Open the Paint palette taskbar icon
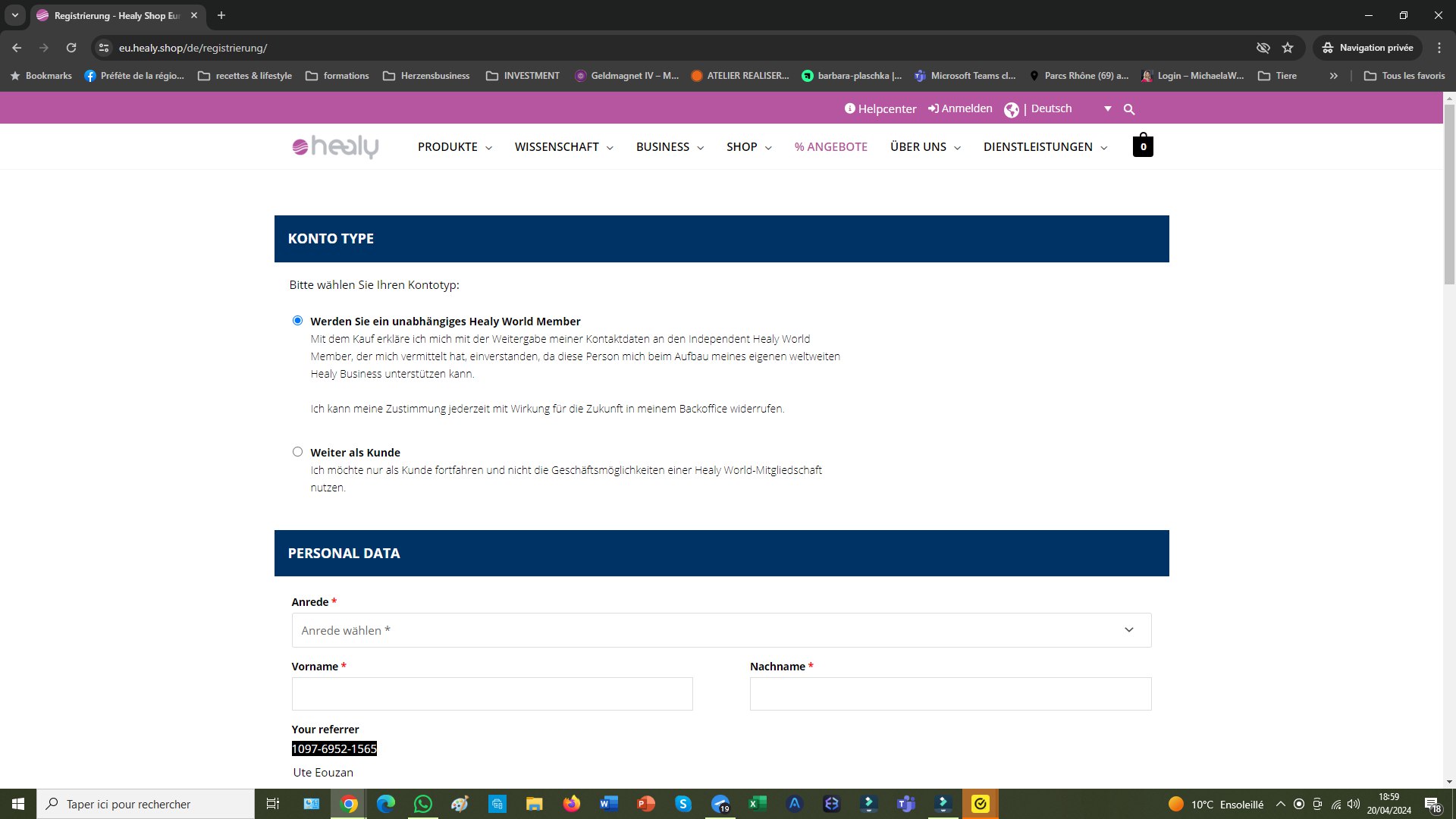The height and width of the screenshot is (819, 1456). (460, 804)
